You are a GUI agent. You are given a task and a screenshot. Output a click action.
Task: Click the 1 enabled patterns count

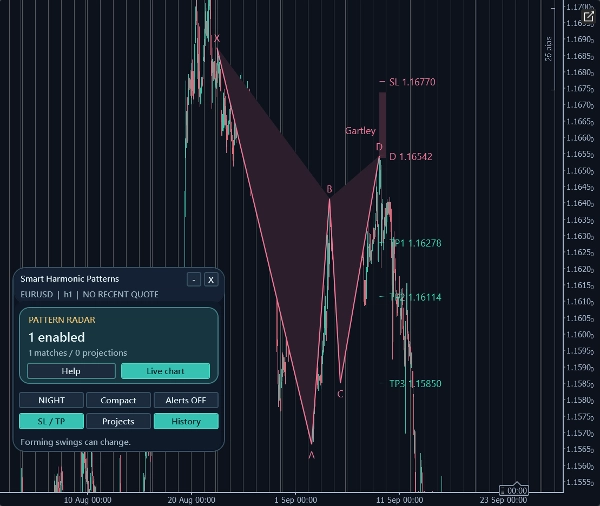[x=57, y=337]
